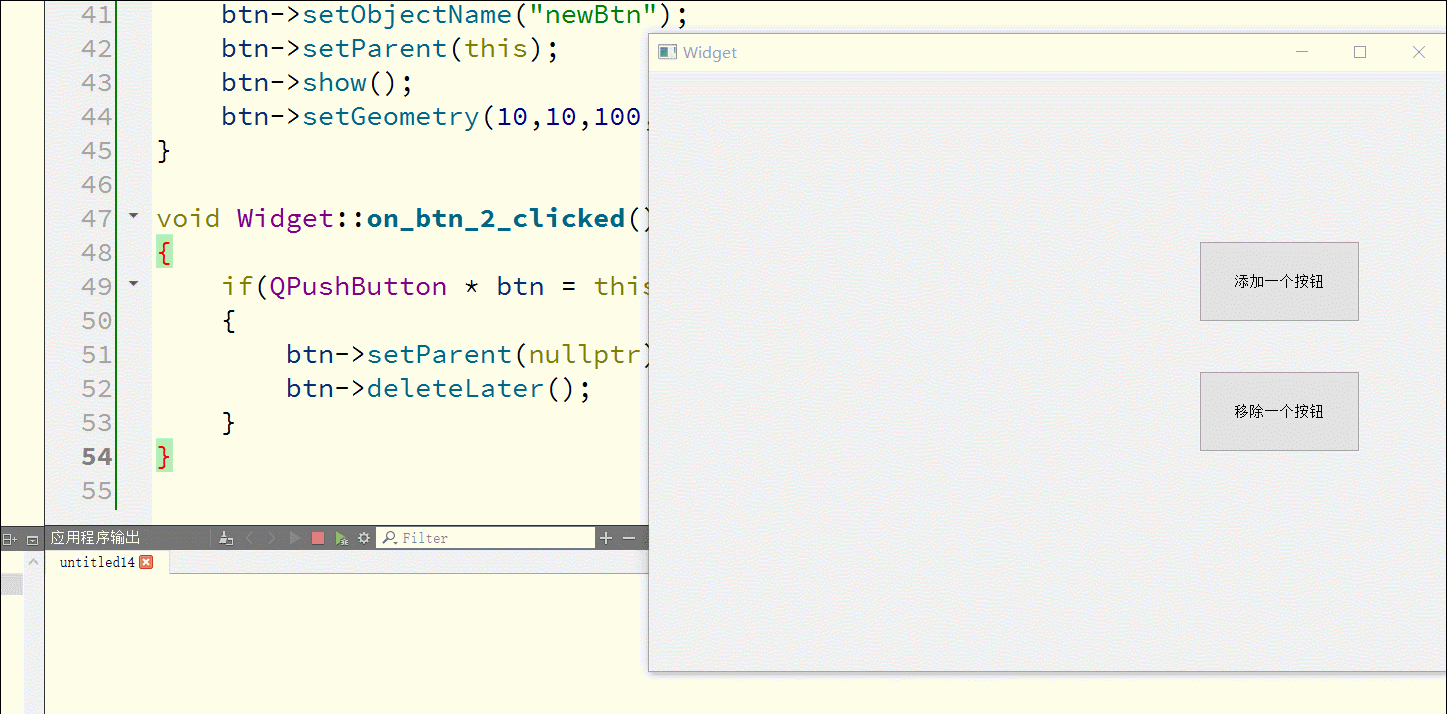1447x714 pixels.
Task: Click the red stop running program icon
Action: [318, 538]
